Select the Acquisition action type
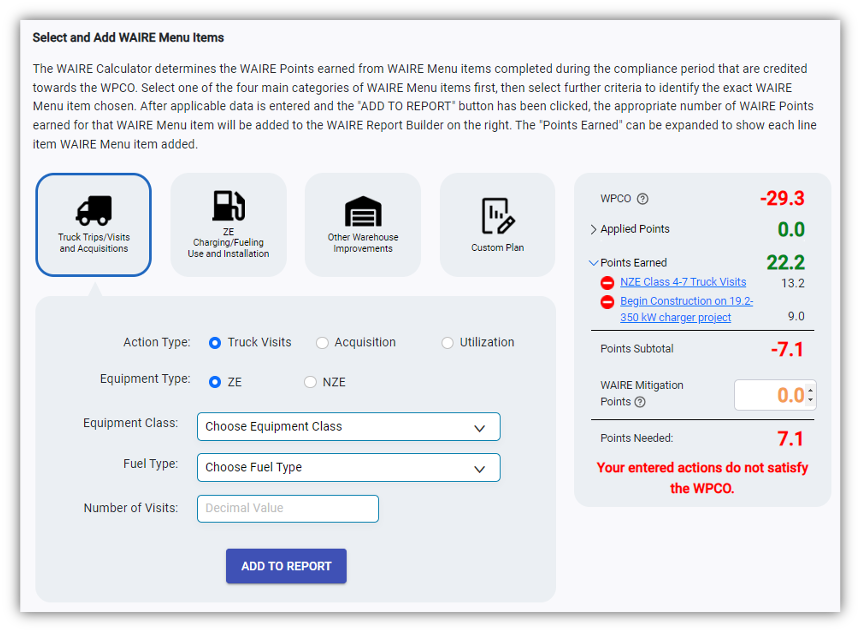 [322, 343]
